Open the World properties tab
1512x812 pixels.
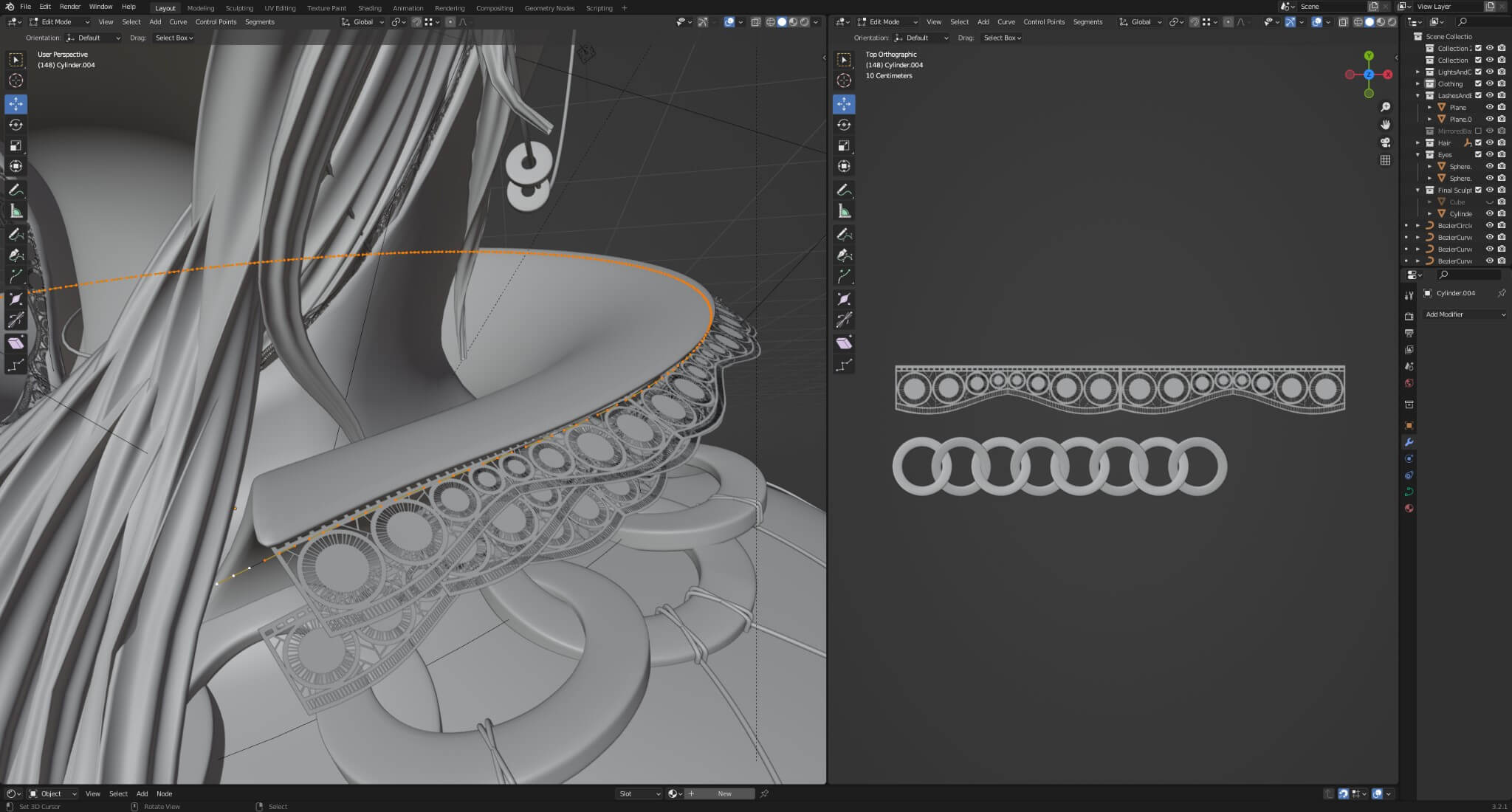pos(1409,383)
